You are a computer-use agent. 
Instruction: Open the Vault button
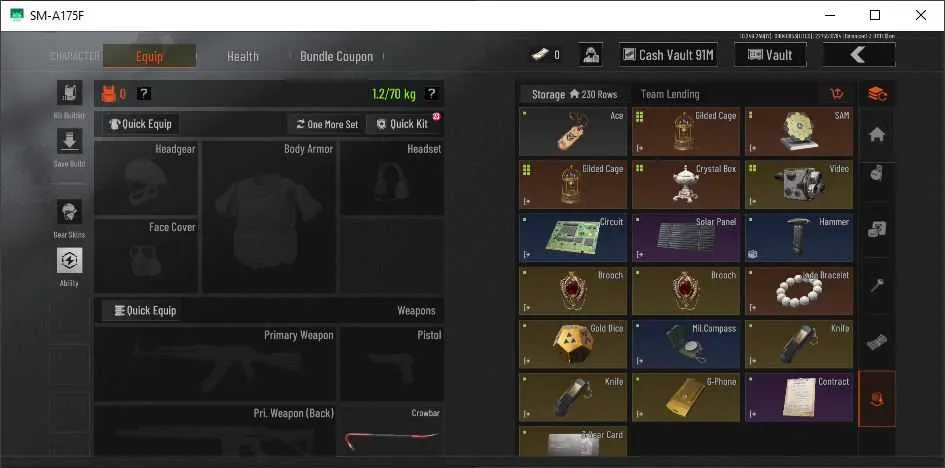pyautogui.click(x=770, y=55)
